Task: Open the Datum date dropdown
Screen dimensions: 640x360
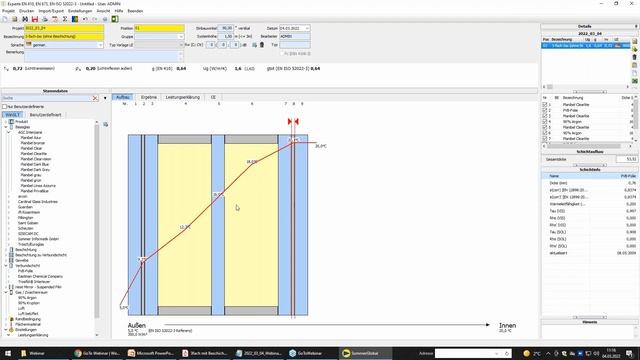Action: (x=307, y=28)
